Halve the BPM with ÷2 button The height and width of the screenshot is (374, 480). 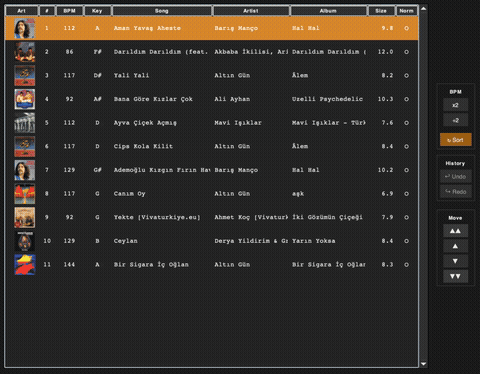[x=455, y=120]
